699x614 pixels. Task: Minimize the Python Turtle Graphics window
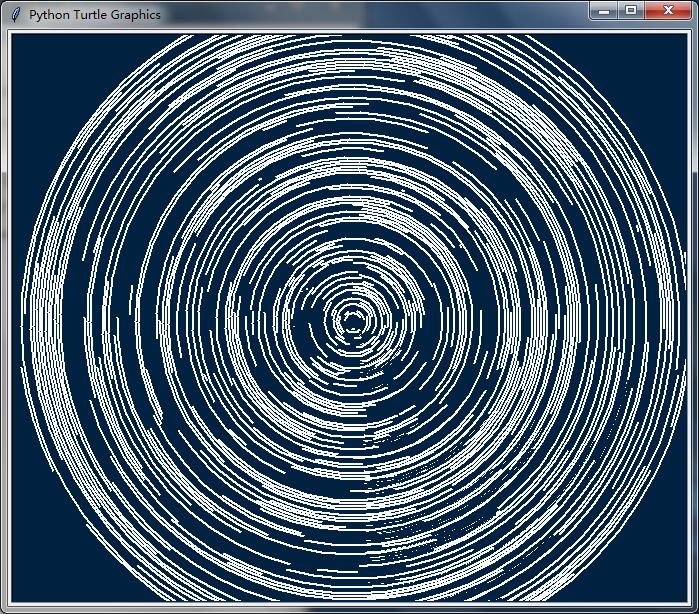[x=604, y=11]
